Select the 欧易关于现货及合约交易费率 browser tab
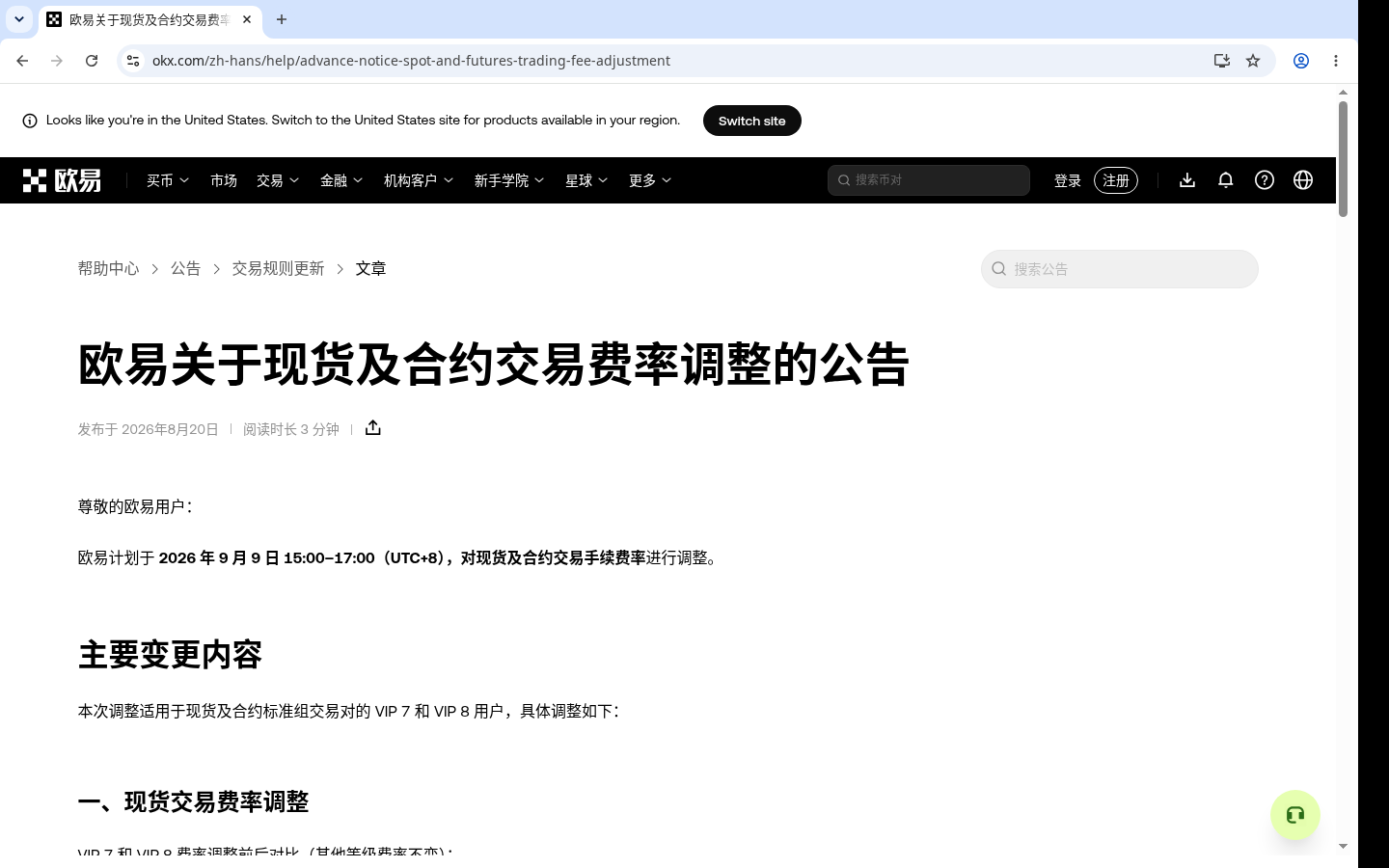1389x868 pixels. click(150, 19)
